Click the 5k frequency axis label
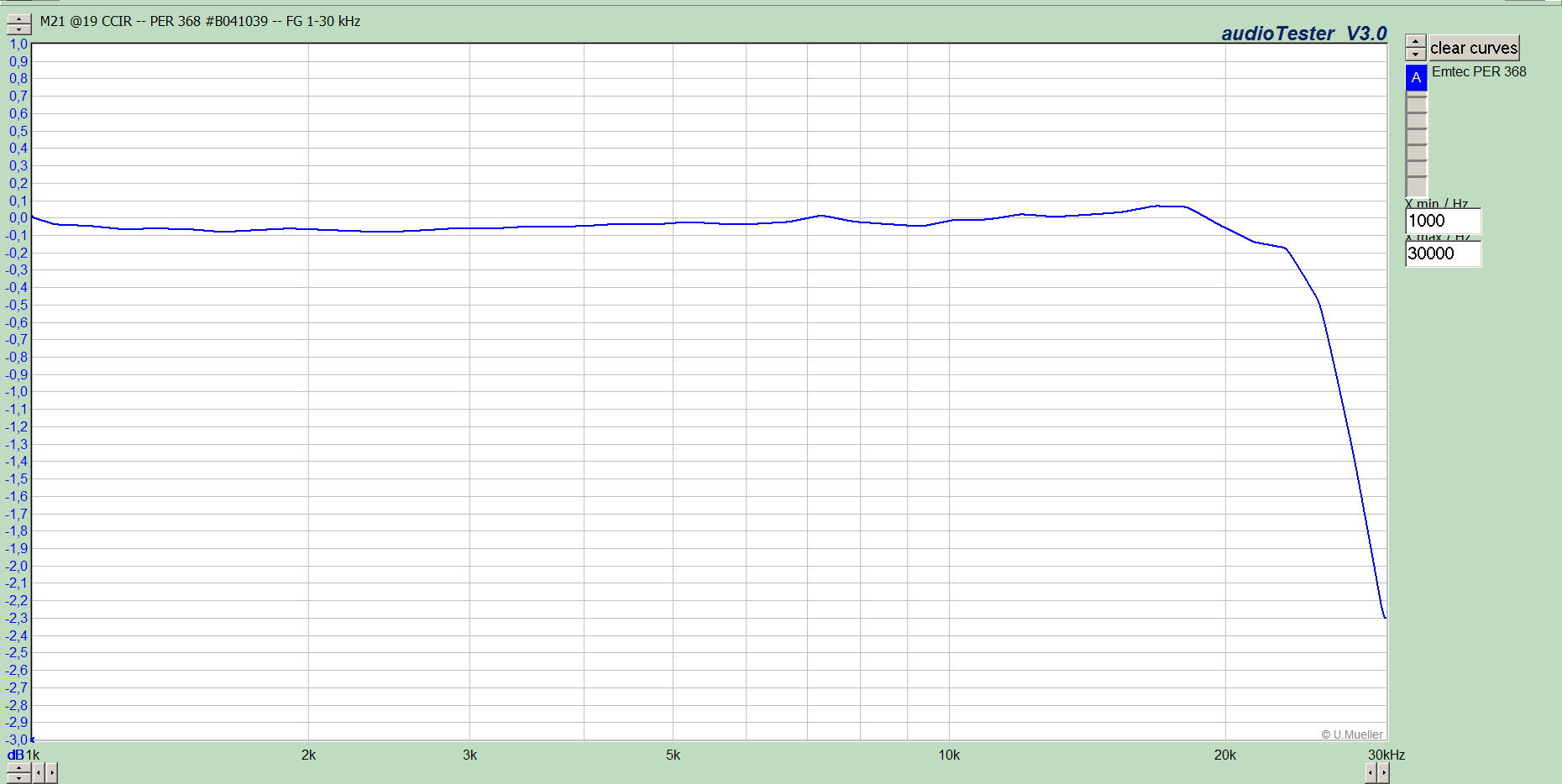 673,755
